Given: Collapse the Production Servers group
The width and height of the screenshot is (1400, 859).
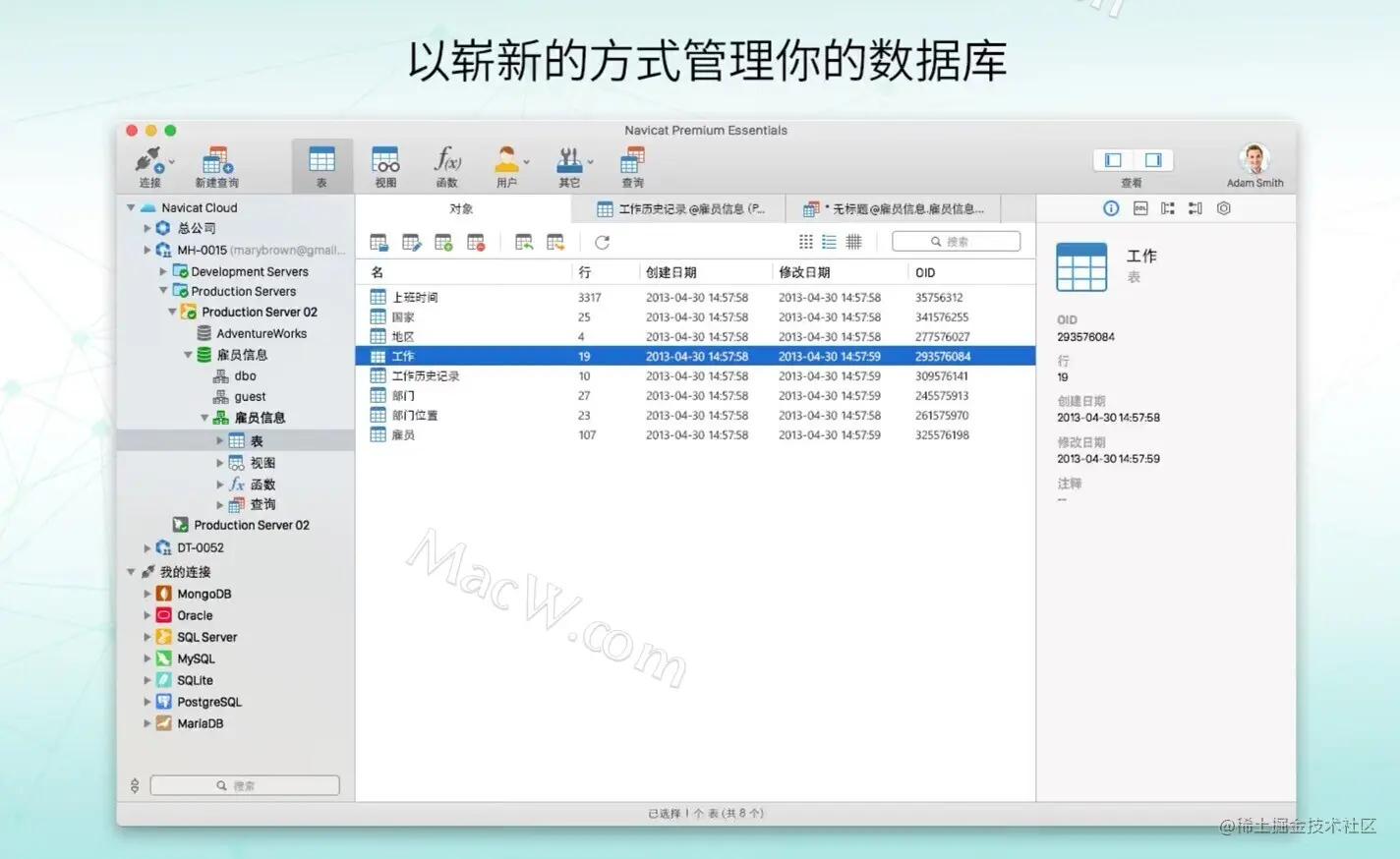Looking at the screenshot, I should pos(163,291).
